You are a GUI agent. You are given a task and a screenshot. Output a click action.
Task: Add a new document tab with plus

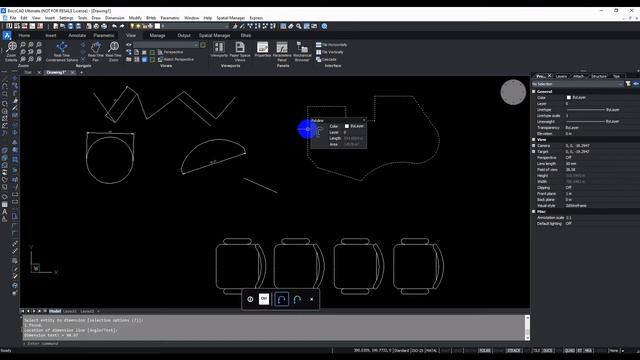click(82, 72)
